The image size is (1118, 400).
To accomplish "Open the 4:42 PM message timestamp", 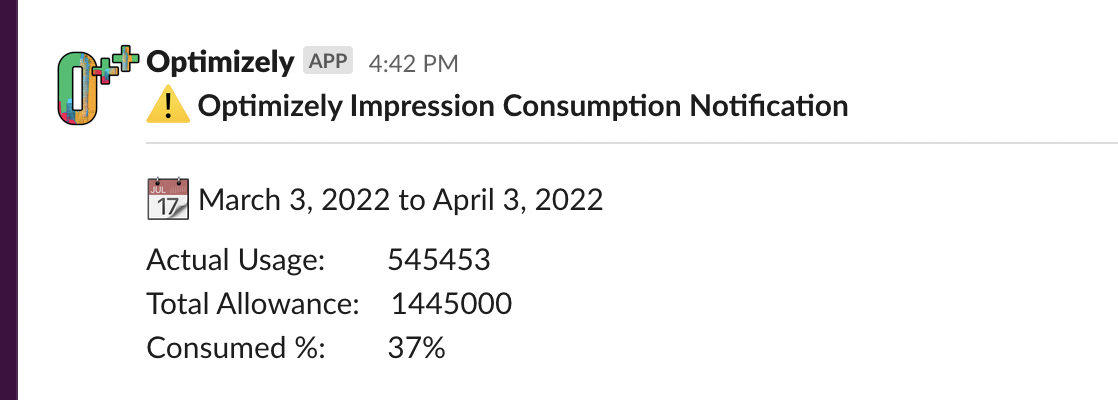I will 413,63.
